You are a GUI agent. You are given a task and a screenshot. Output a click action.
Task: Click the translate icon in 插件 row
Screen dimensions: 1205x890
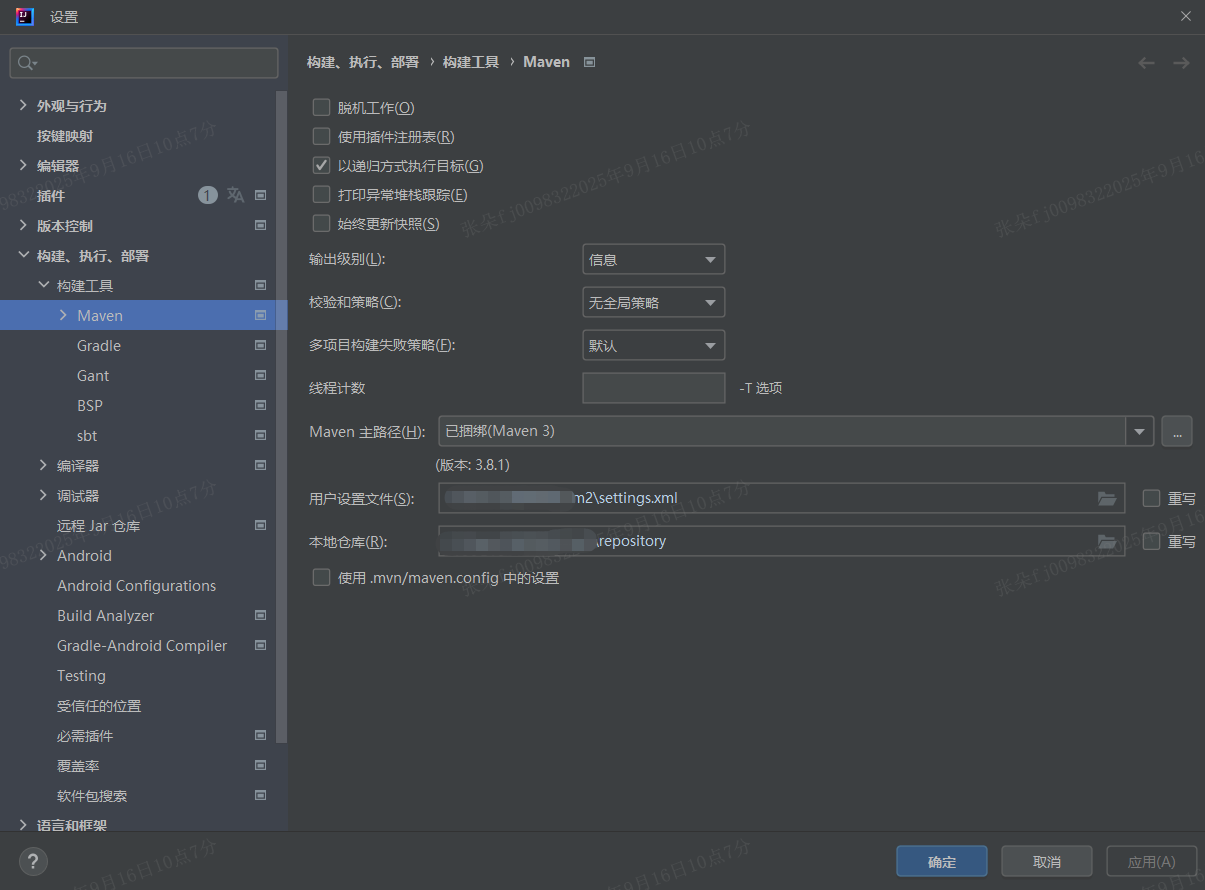[x=235, y=195]
